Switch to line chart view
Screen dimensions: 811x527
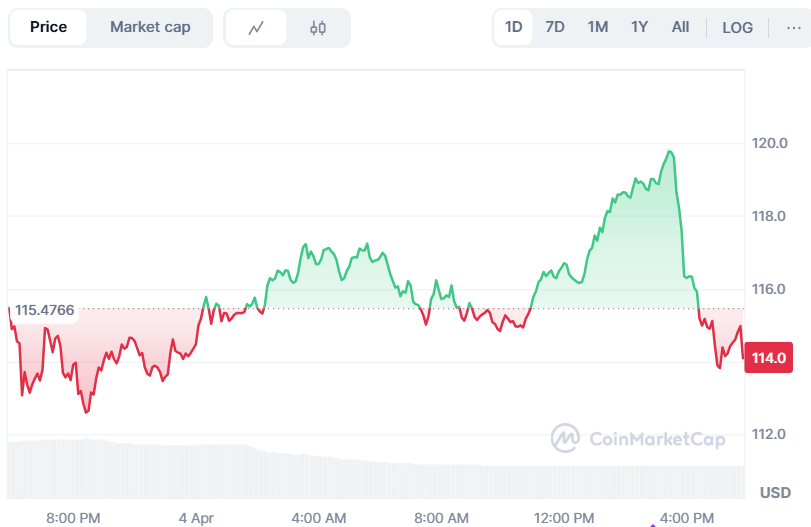click(x=256, y=28)
